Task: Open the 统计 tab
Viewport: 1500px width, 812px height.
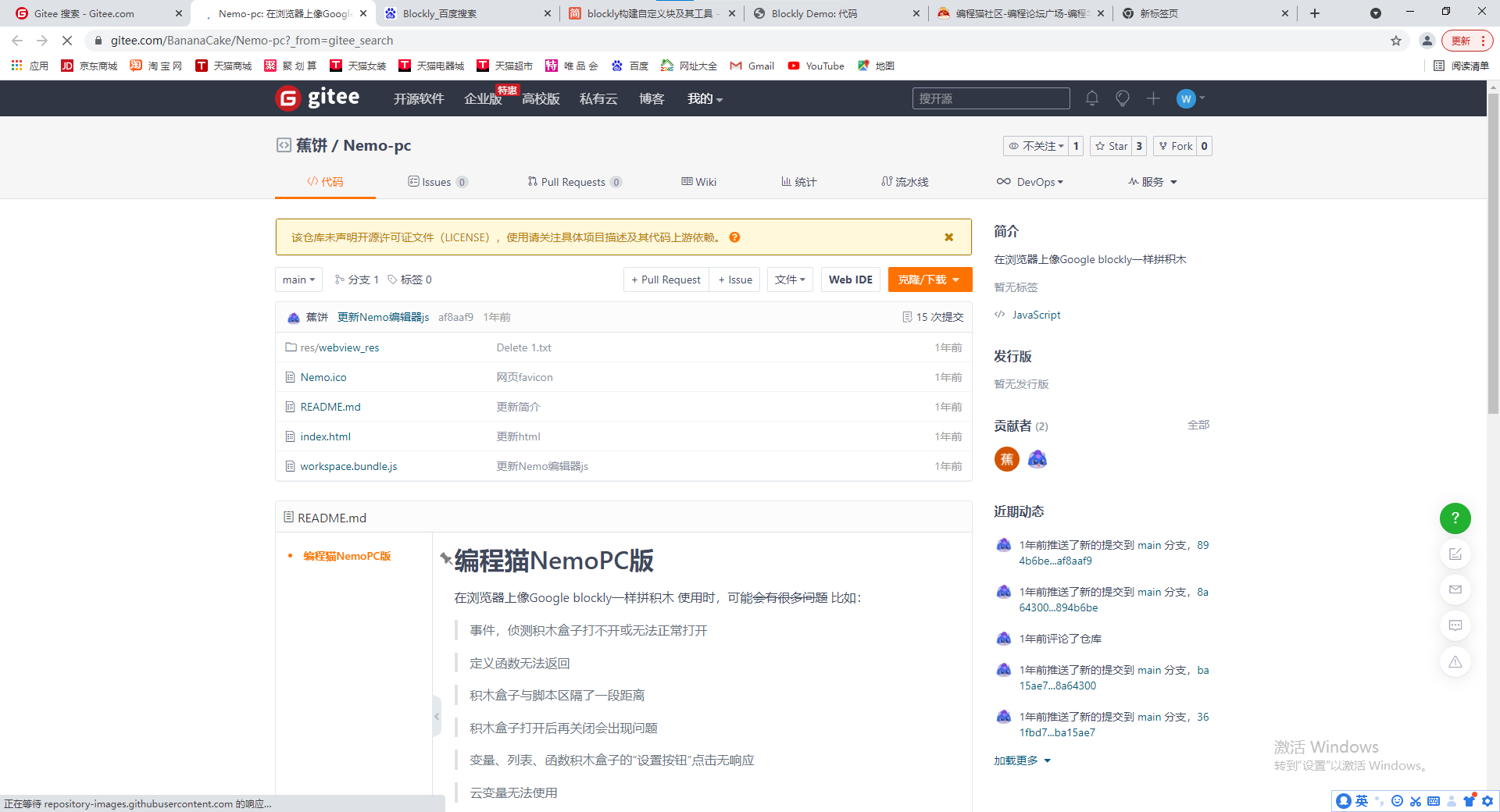Action: pos(798,182)
